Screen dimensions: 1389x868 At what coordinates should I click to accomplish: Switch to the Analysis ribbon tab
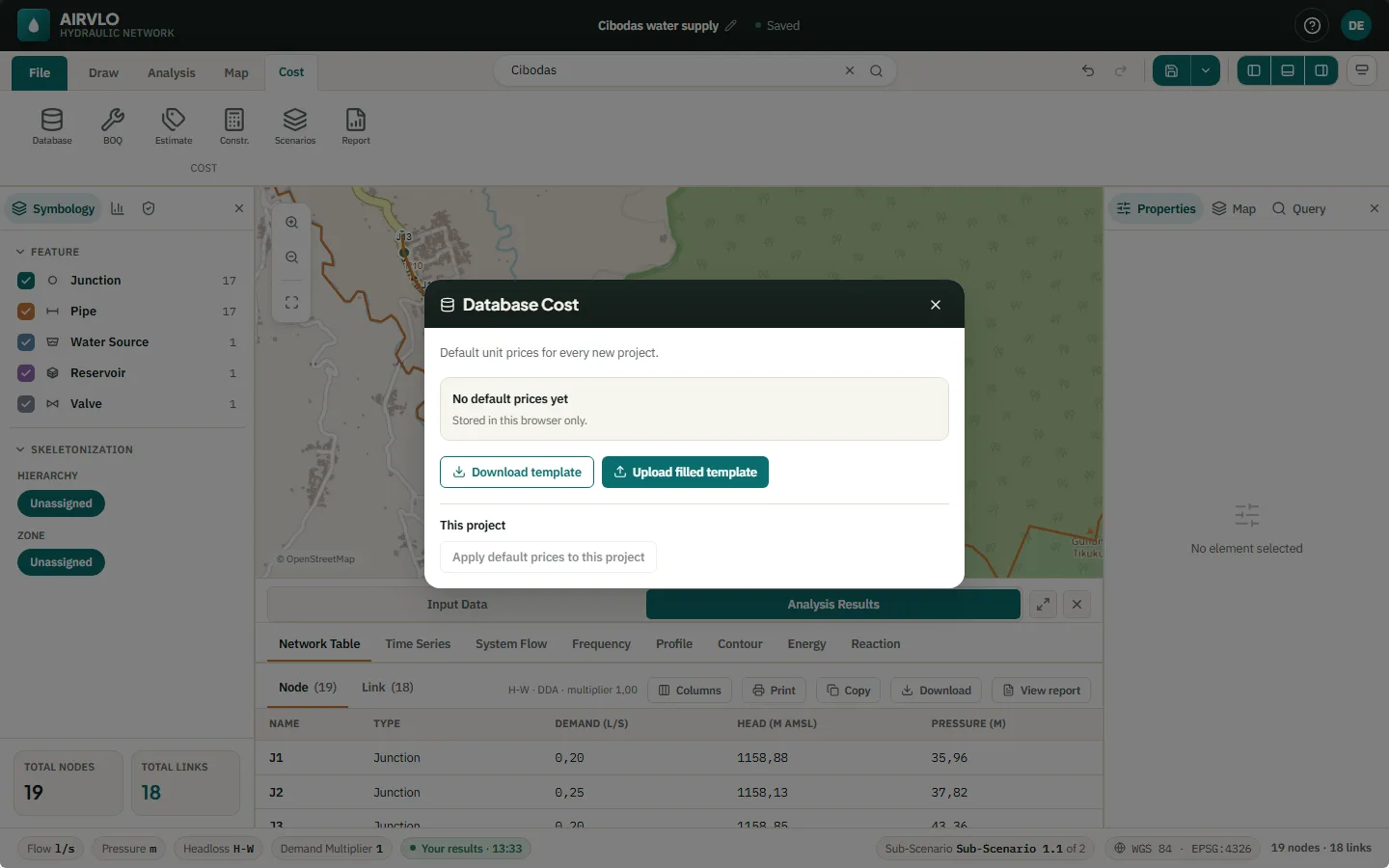[172, 73]
